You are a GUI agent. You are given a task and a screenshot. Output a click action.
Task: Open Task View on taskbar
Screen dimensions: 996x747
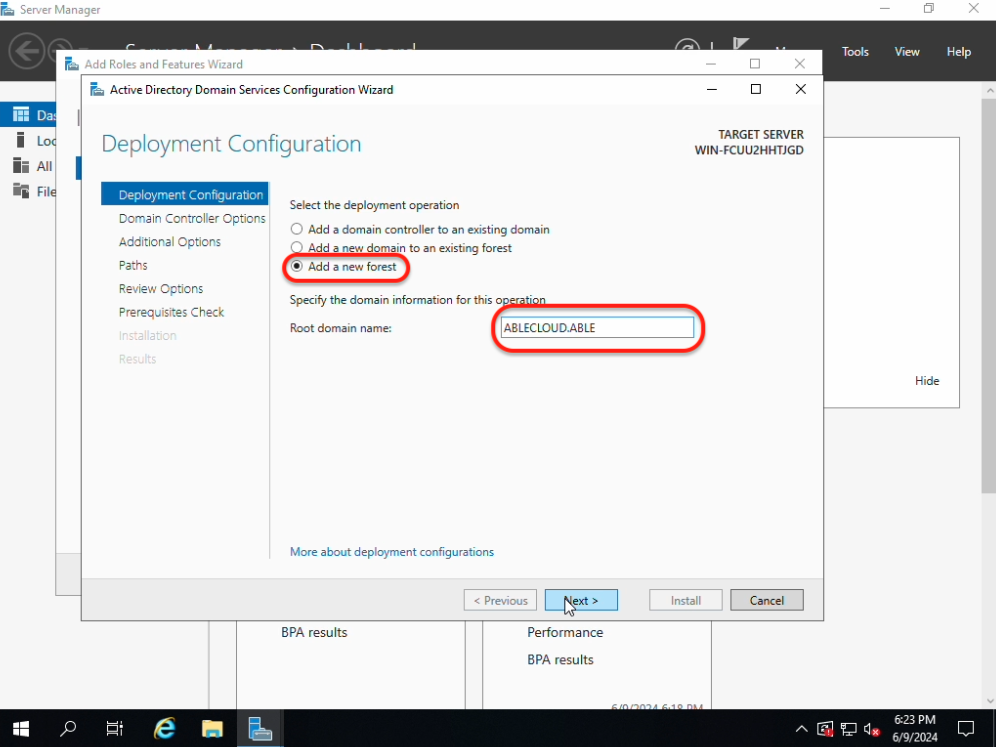pos(115,729)
